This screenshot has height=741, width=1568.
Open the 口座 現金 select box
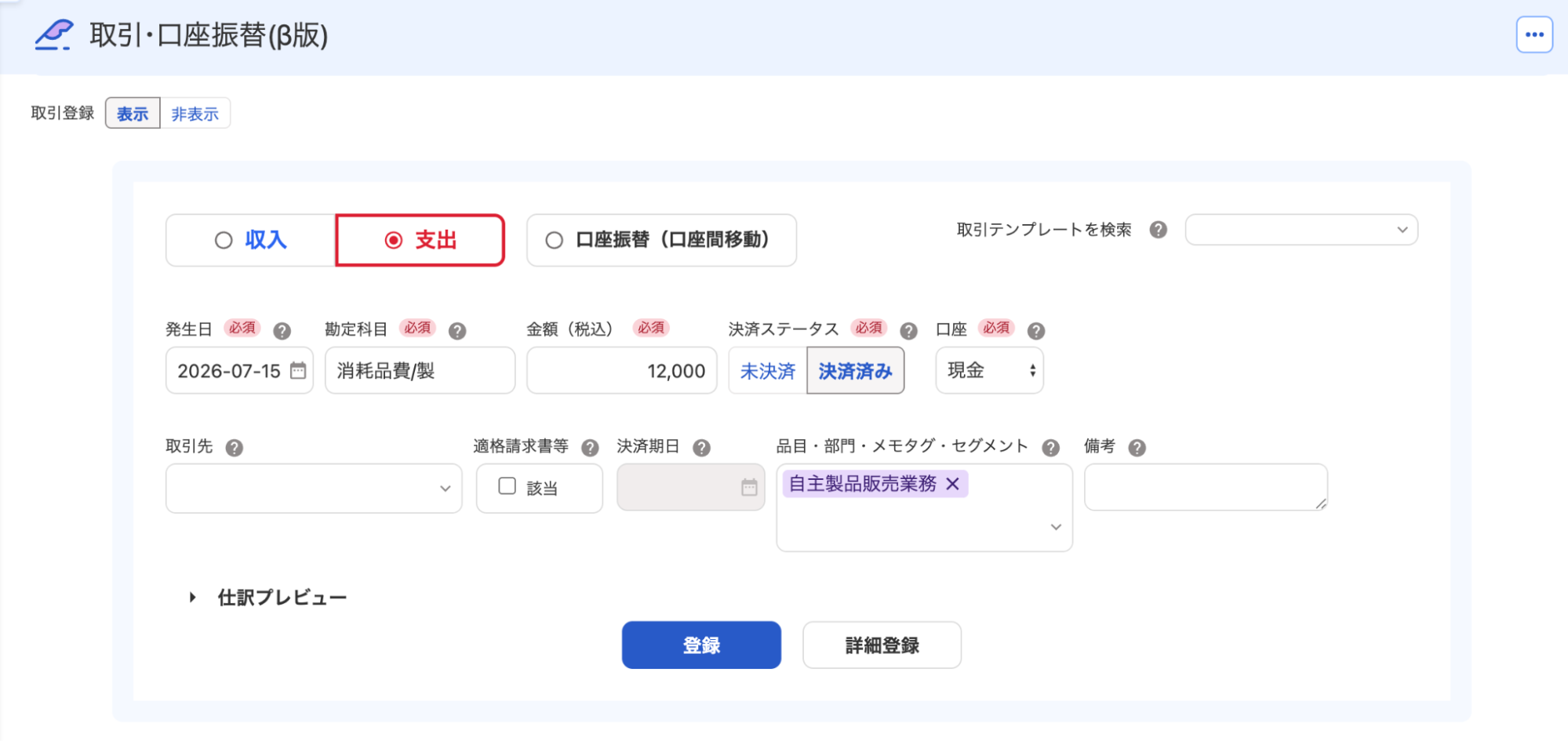(989, 370)
